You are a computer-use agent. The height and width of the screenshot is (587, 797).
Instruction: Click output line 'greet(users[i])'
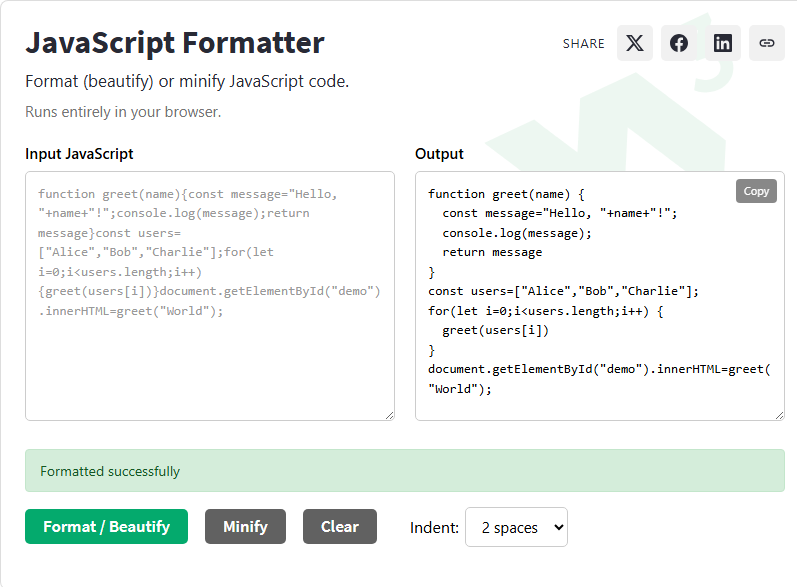coord(496,330)
